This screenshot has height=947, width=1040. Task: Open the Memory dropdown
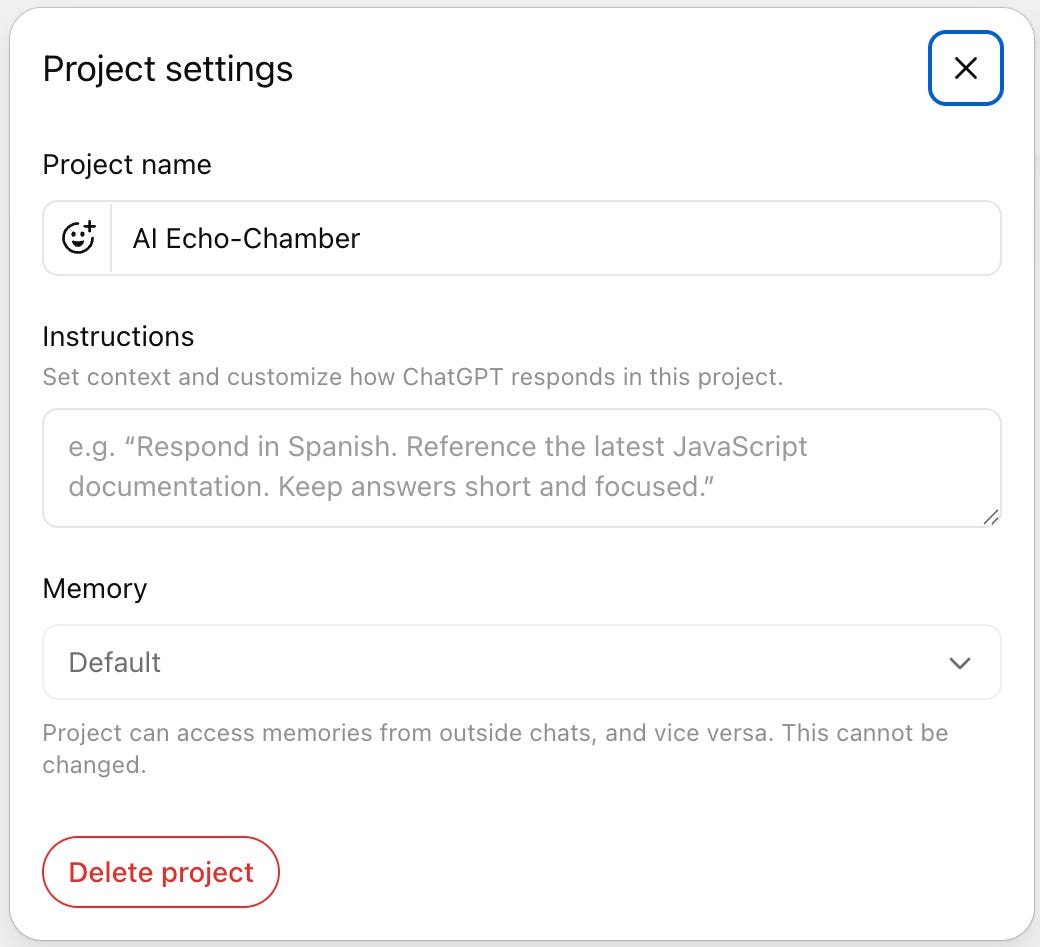click(x=520, y=662)
